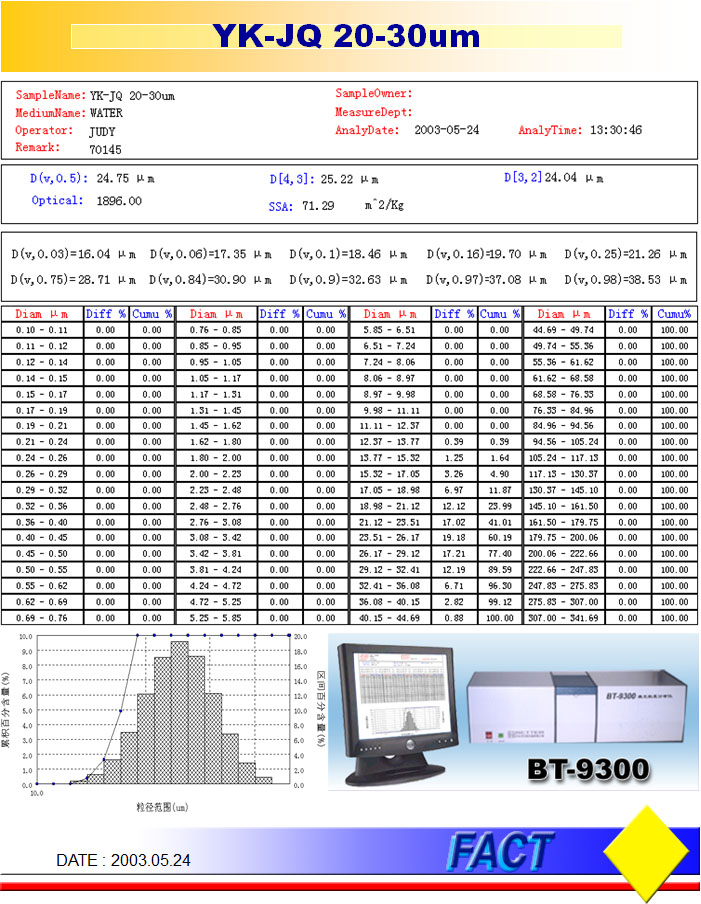Select the "D(v,0.1)=18.46" entry
701x904 pixels.
click(348, 254)
